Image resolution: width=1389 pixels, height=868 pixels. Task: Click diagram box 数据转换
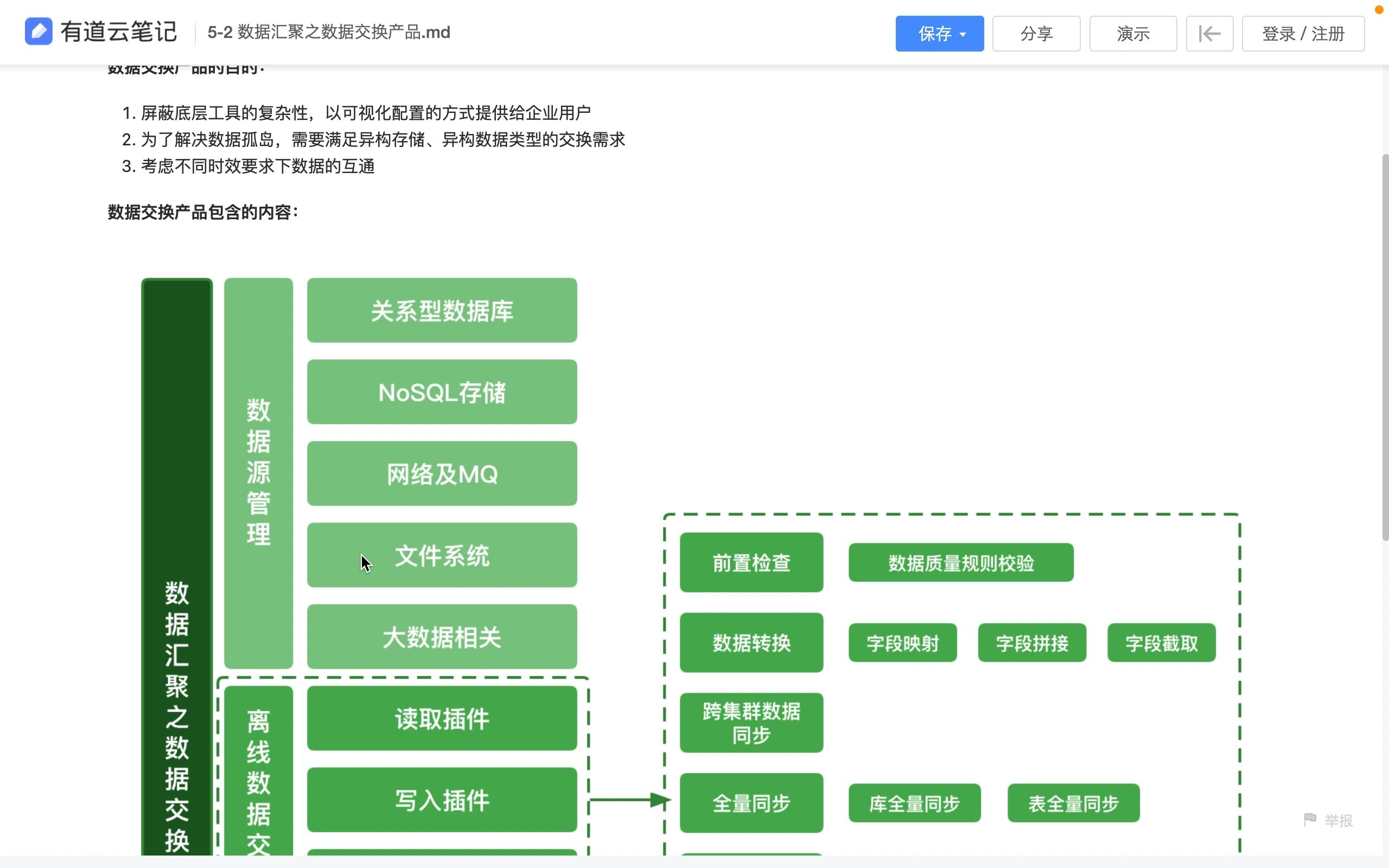[751, 642]
